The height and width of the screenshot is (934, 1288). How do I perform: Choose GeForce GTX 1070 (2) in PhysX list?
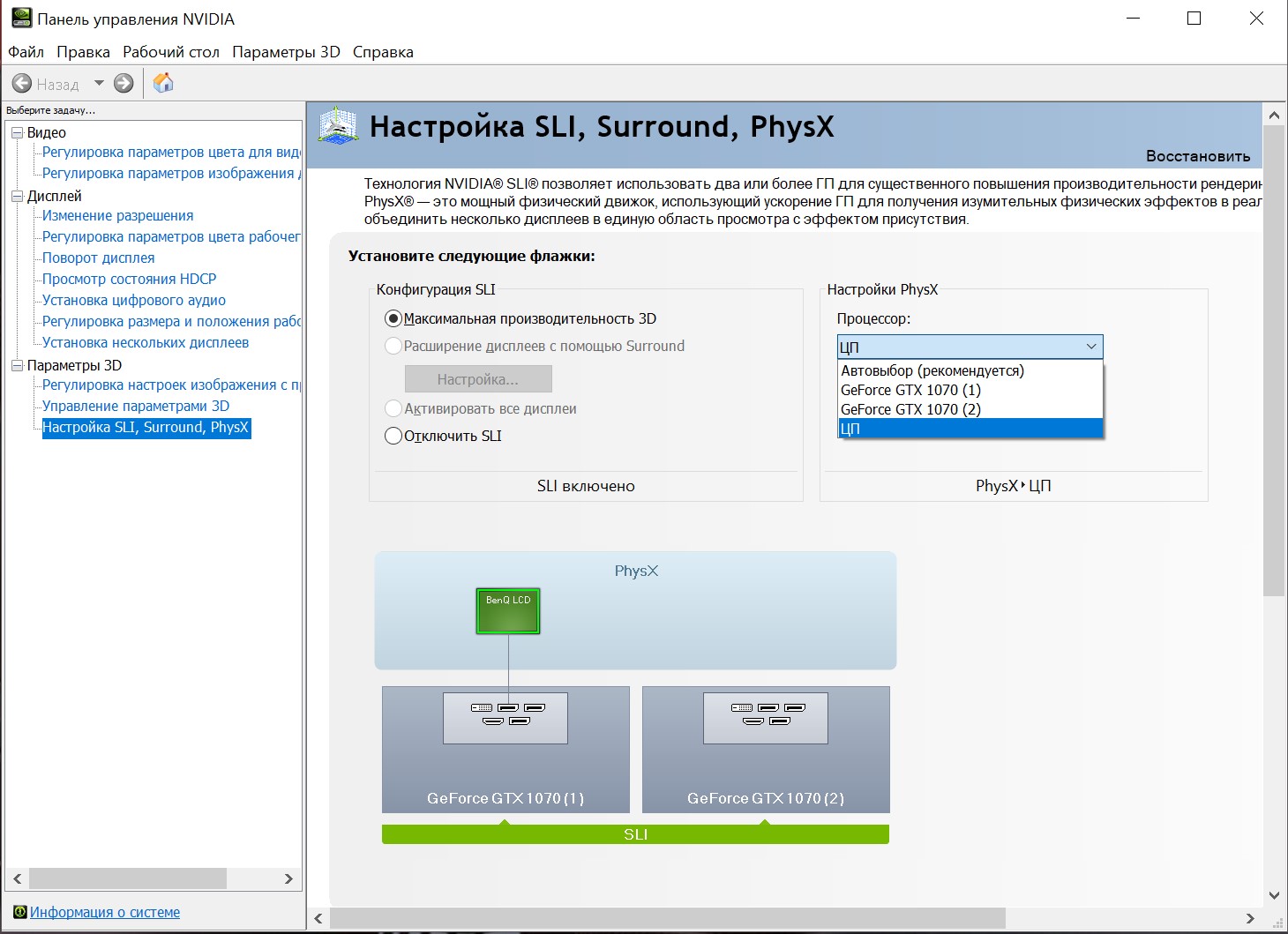coord(970,409)
